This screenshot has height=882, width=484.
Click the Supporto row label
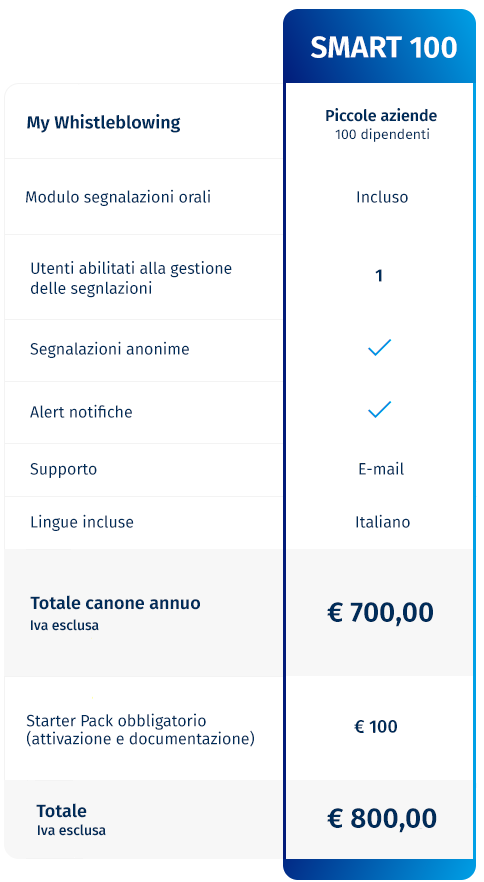point(64,470)
